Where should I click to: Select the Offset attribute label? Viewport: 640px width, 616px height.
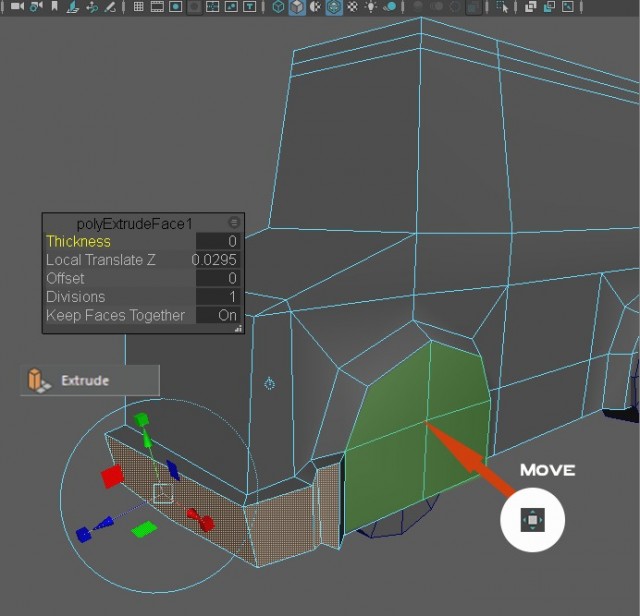pos(65,278)
